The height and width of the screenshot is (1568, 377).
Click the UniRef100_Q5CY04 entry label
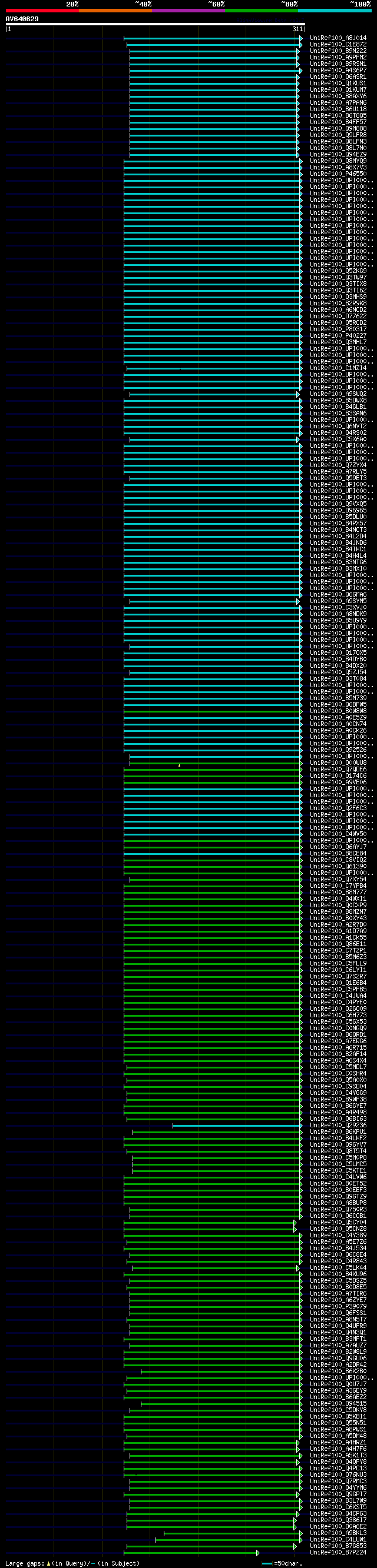(338, 1222)
